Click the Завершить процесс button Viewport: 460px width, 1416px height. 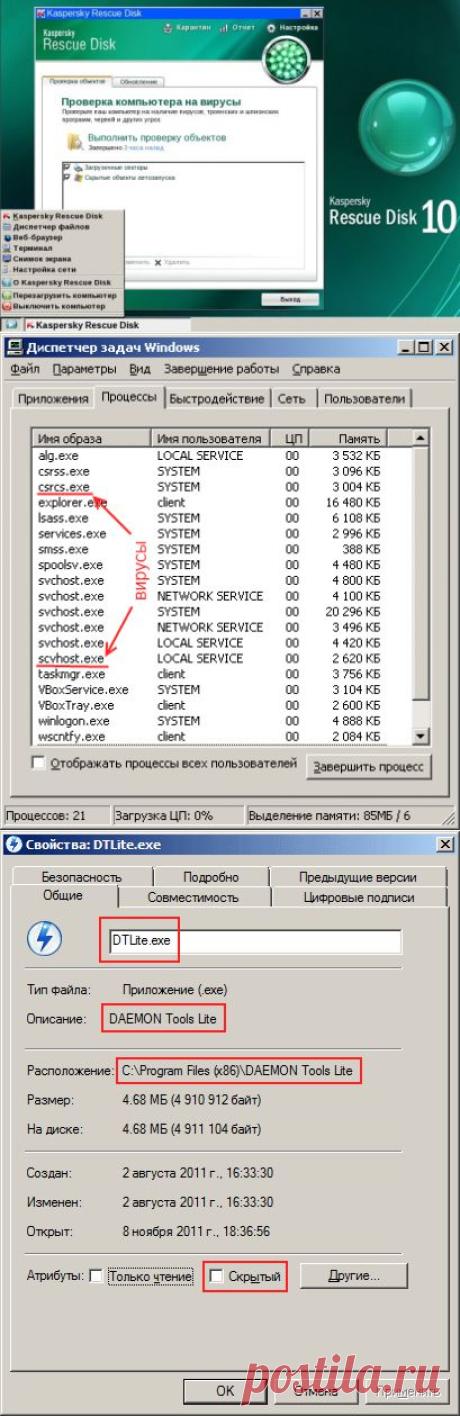(370, 767)
